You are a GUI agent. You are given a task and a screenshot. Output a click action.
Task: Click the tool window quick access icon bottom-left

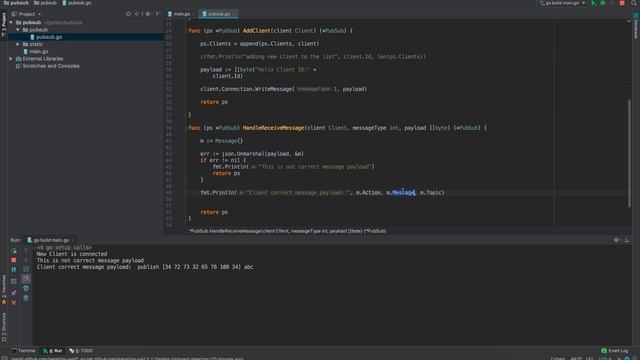4,358
